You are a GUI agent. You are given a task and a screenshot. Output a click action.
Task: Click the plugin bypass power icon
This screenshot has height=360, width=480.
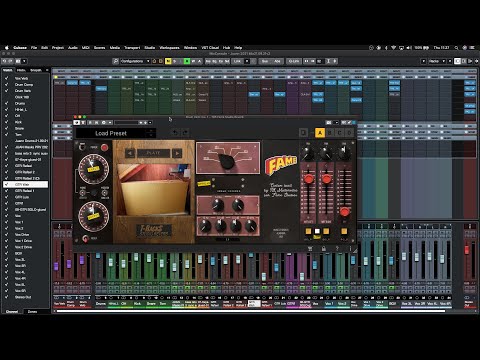pos(77,123)
